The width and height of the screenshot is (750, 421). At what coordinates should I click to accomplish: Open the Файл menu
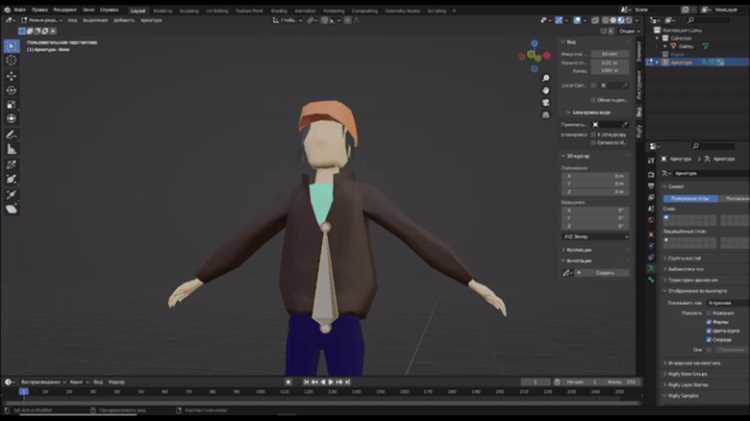(x=20, y=10)
